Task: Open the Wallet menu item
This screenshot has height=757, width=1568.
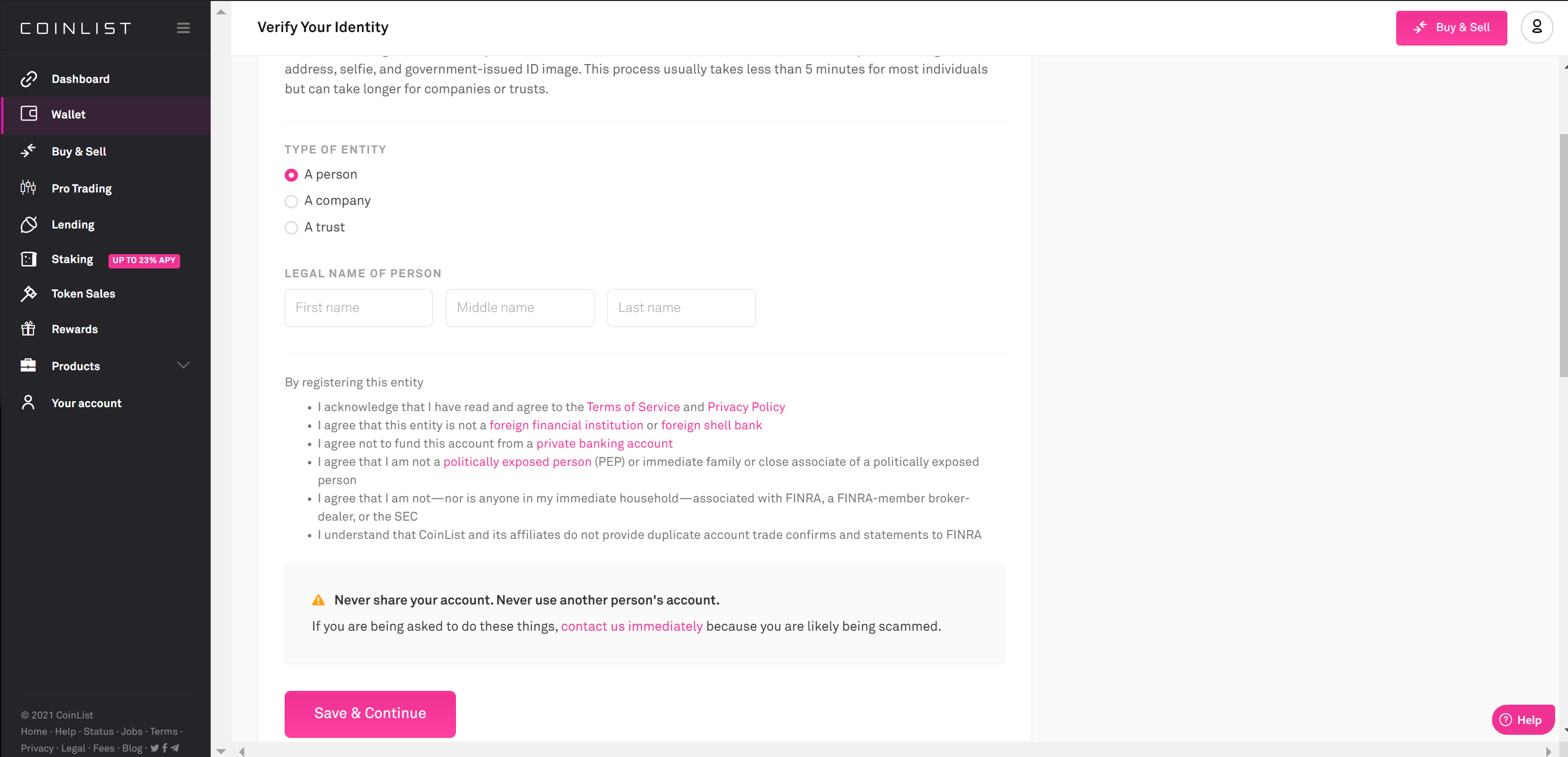Action: pos(106,115)
